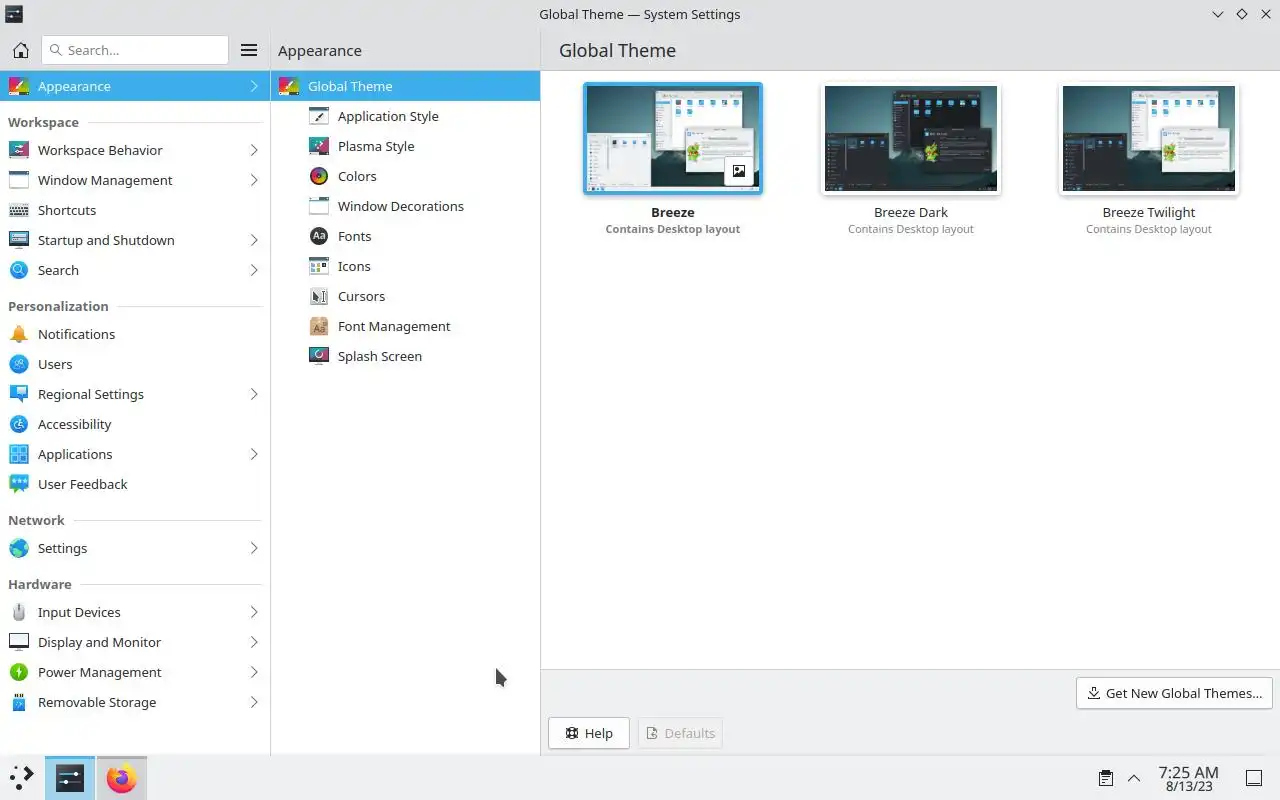Click the preview icon on Breeze thumbnail
Image resolution: width=1280 pixels, height=800 pixels.
pyautogui.click(x=739, y=171)
